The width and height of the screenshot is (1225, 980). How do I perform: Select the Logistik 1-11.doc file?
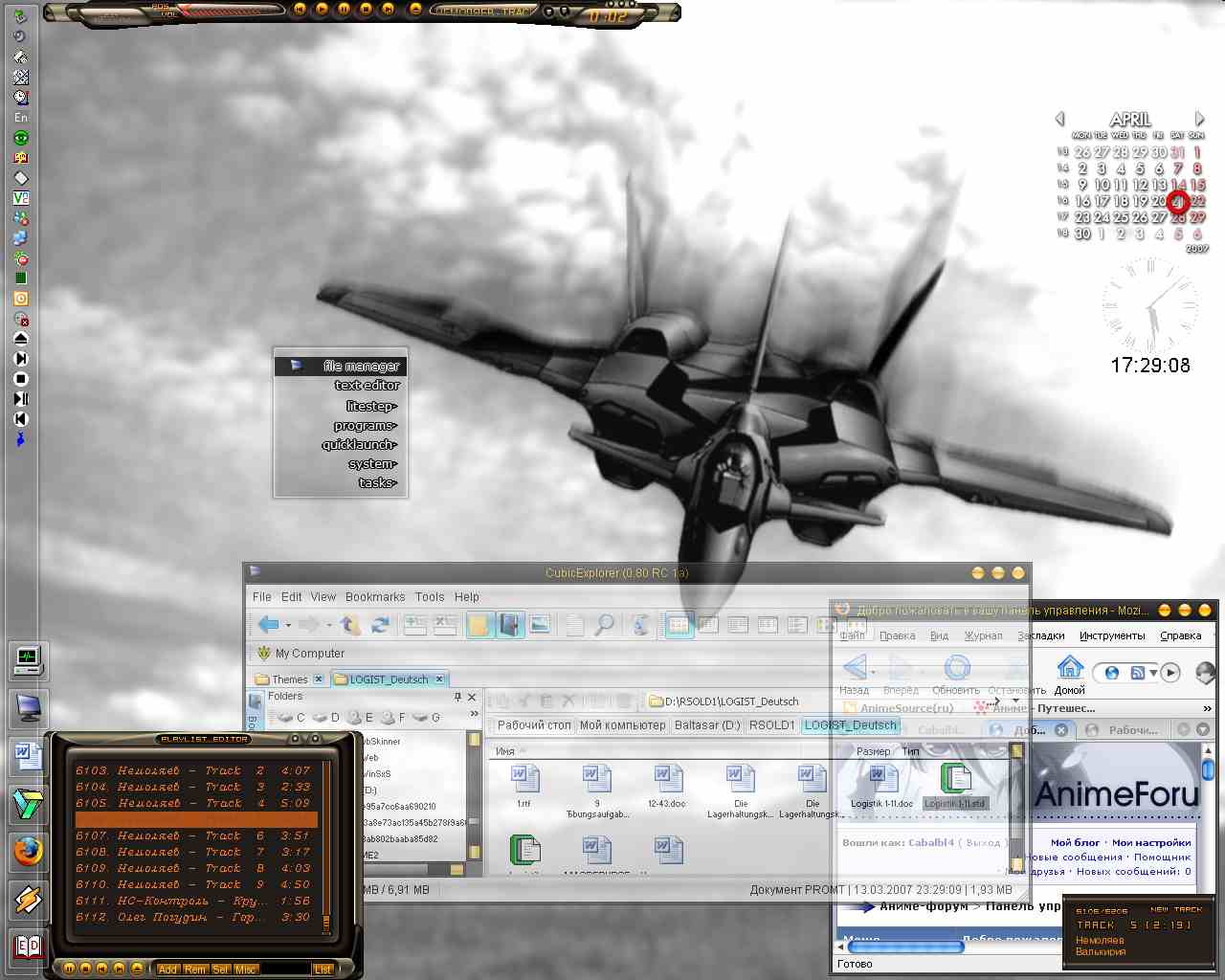pos(880,786)
